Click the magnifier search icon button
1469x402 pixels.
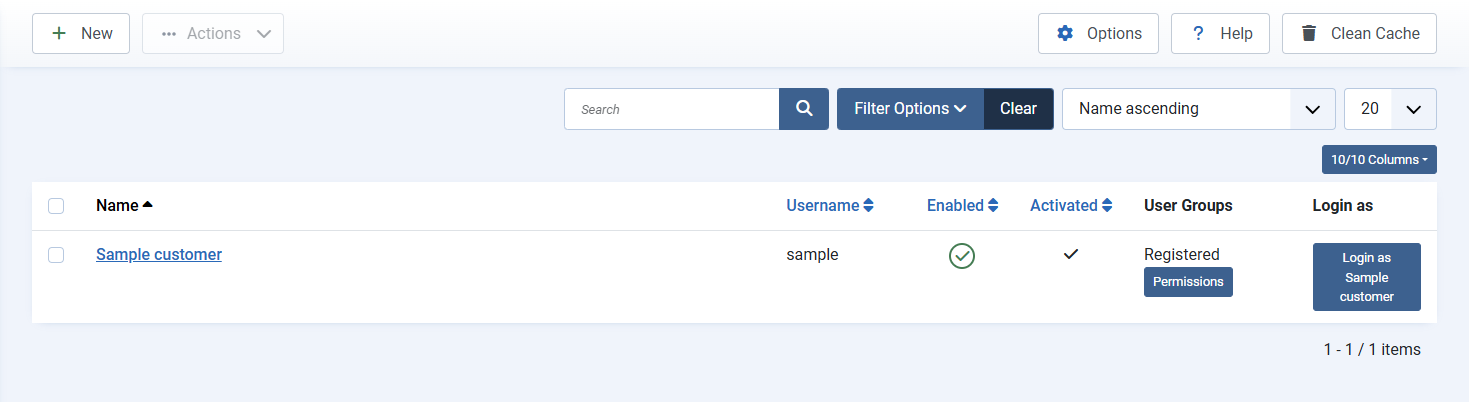(804, 109)
